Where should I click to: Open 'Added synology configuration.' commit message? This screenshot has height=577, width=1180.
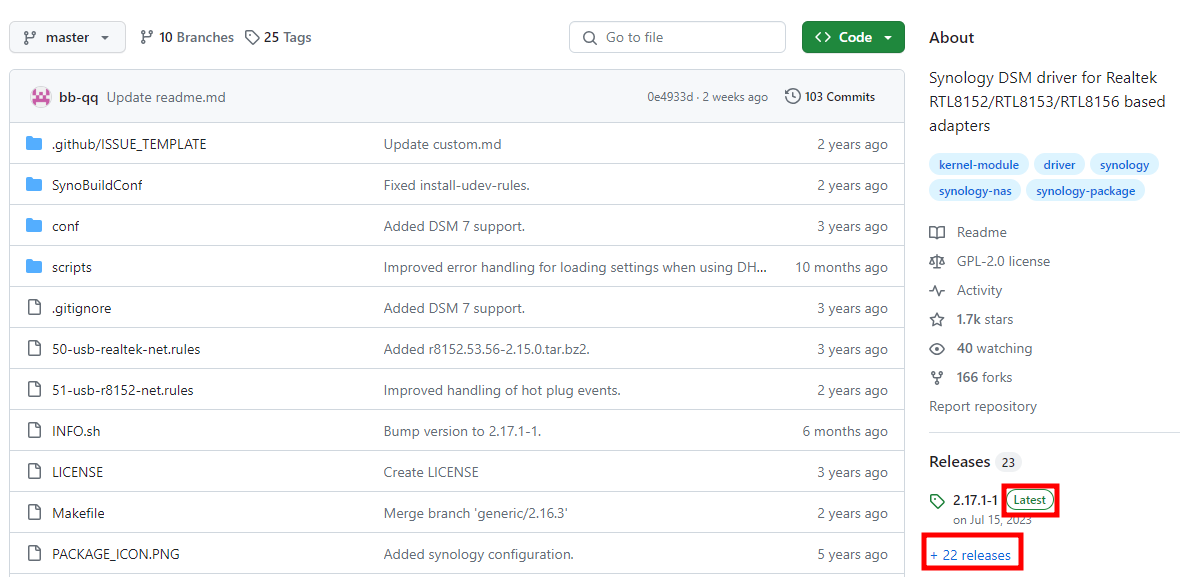pos(479,554)
